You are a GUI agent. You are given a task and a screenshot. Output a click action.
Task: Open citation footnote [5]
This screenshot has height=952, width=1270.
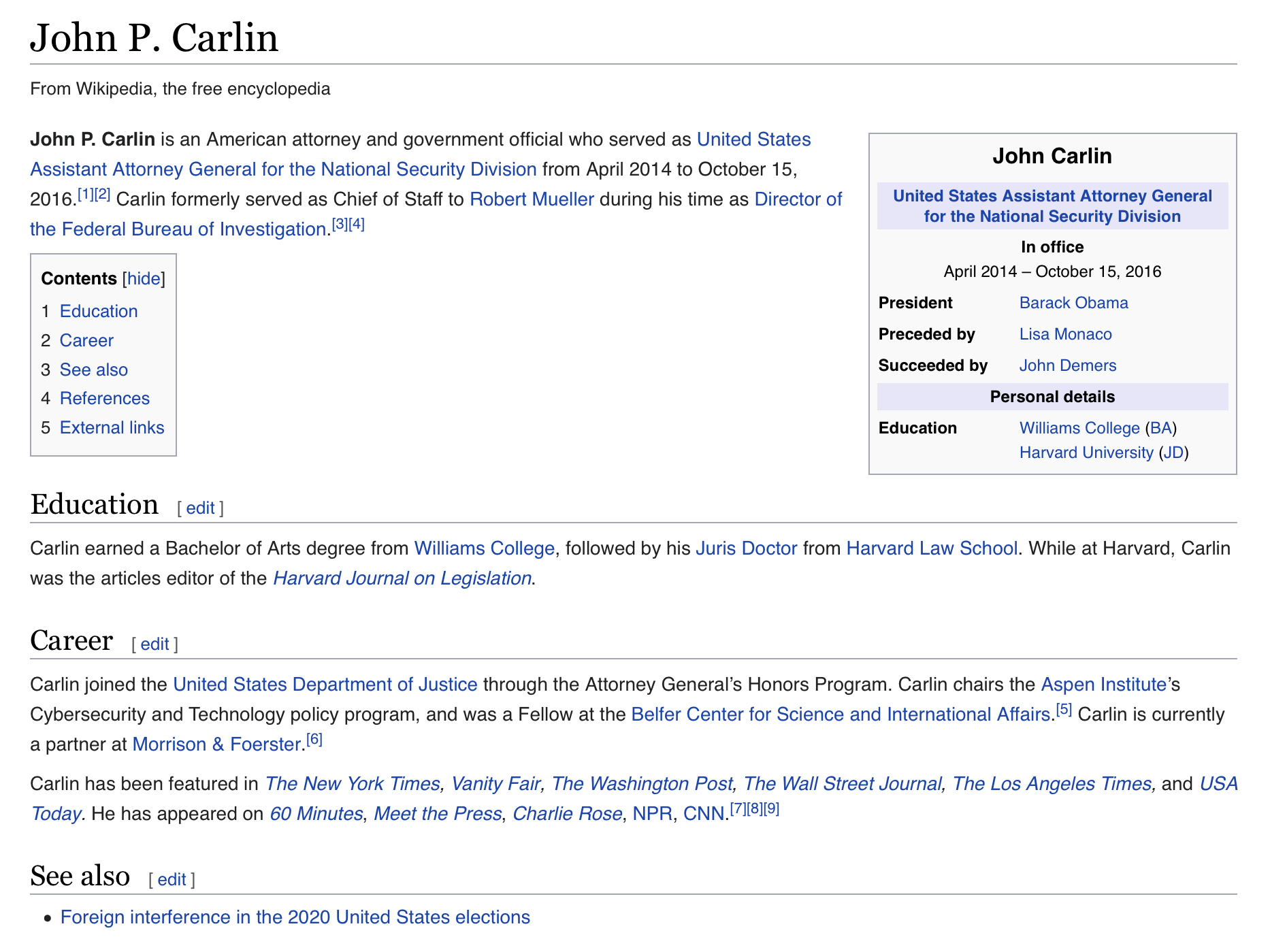pos(1064,709)
